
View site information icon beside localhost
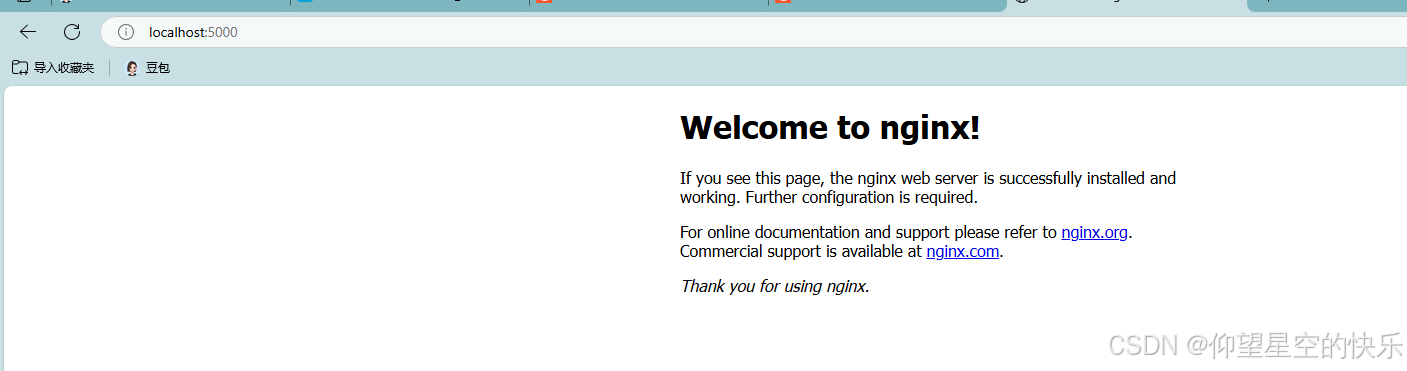126,32
